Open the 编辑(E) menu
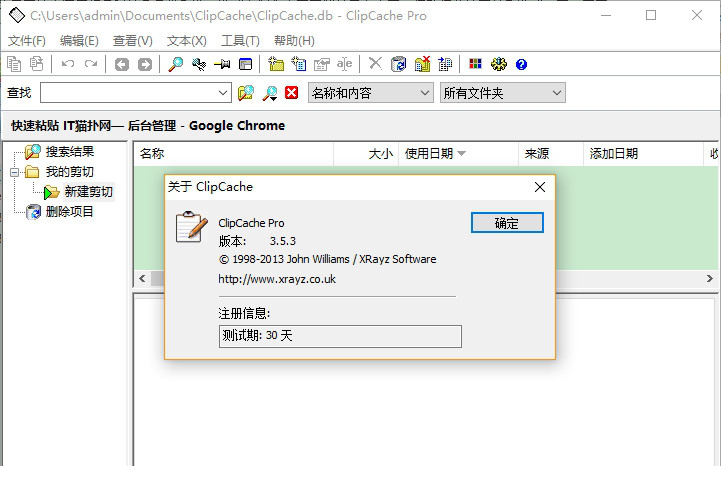The width and height of the screenshot is (721, 484). pyautogui.click(x=79, y=41)
